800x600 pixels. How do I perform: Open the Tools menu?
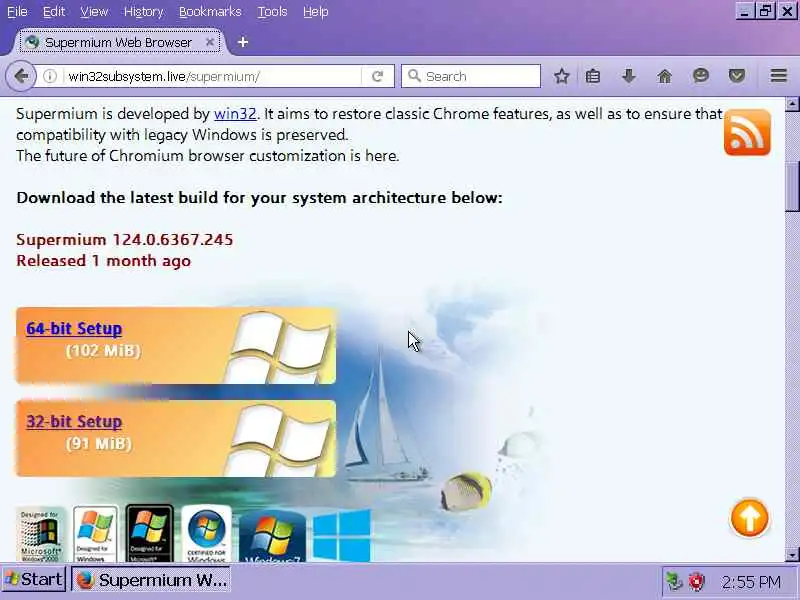[272, 12]
